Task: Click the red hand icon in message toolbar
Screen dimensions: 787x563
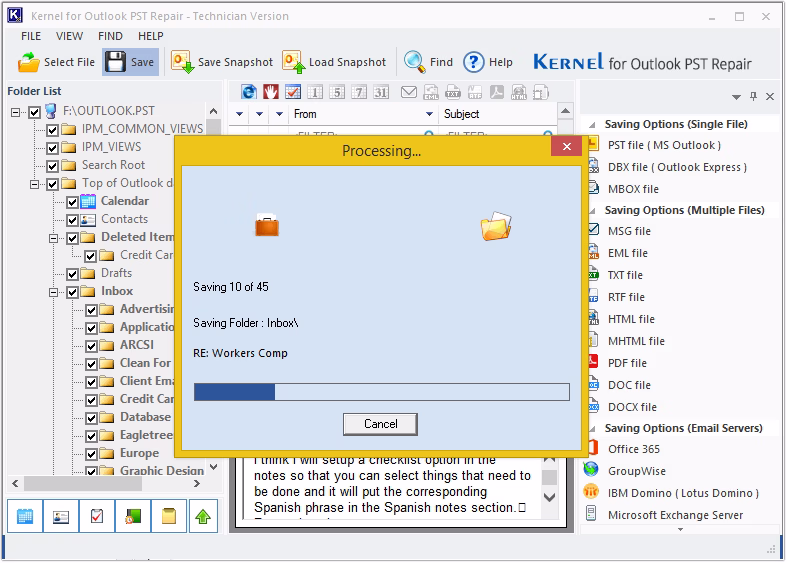Action: (x=271, y=92)
